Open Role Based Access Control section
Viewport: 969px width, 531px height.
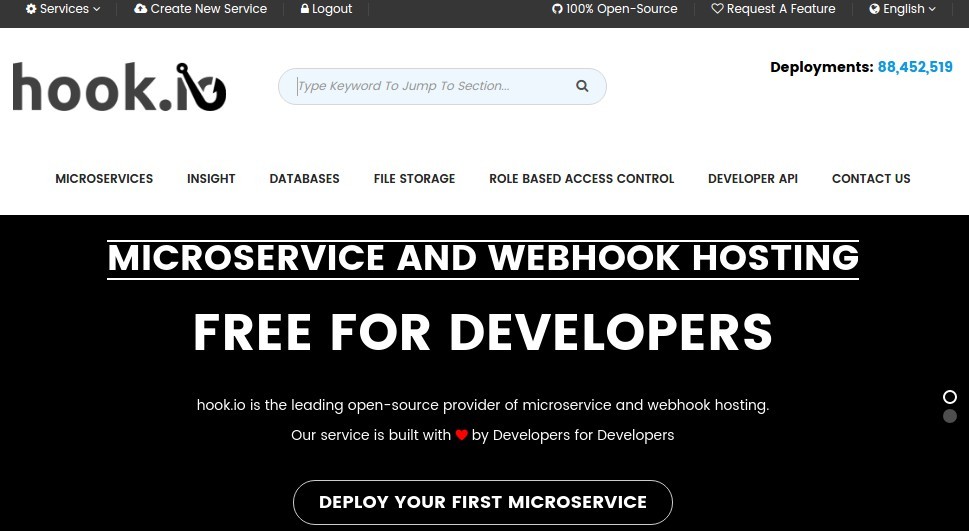(581, 179)
